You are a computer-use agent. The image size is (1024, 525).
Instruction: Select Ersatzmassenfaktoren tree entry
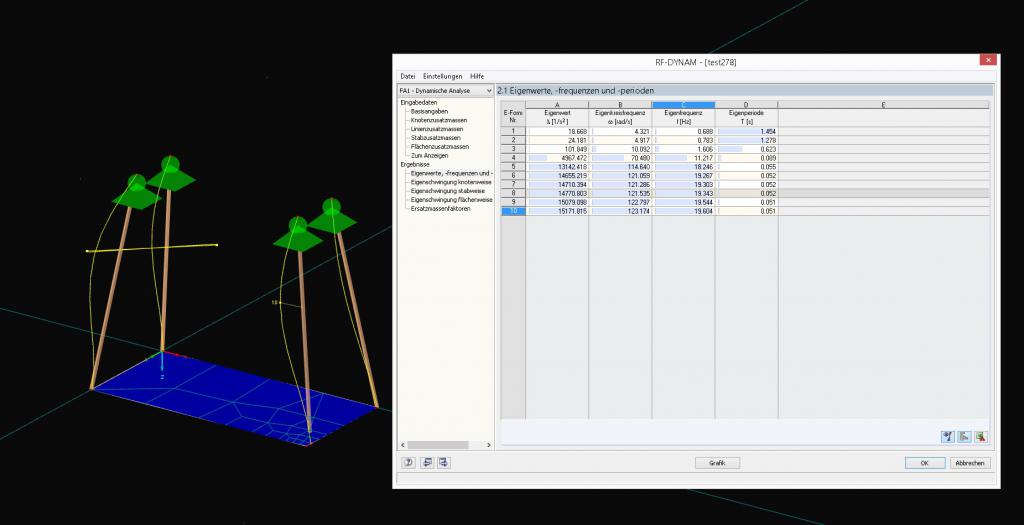click(440, 208)
